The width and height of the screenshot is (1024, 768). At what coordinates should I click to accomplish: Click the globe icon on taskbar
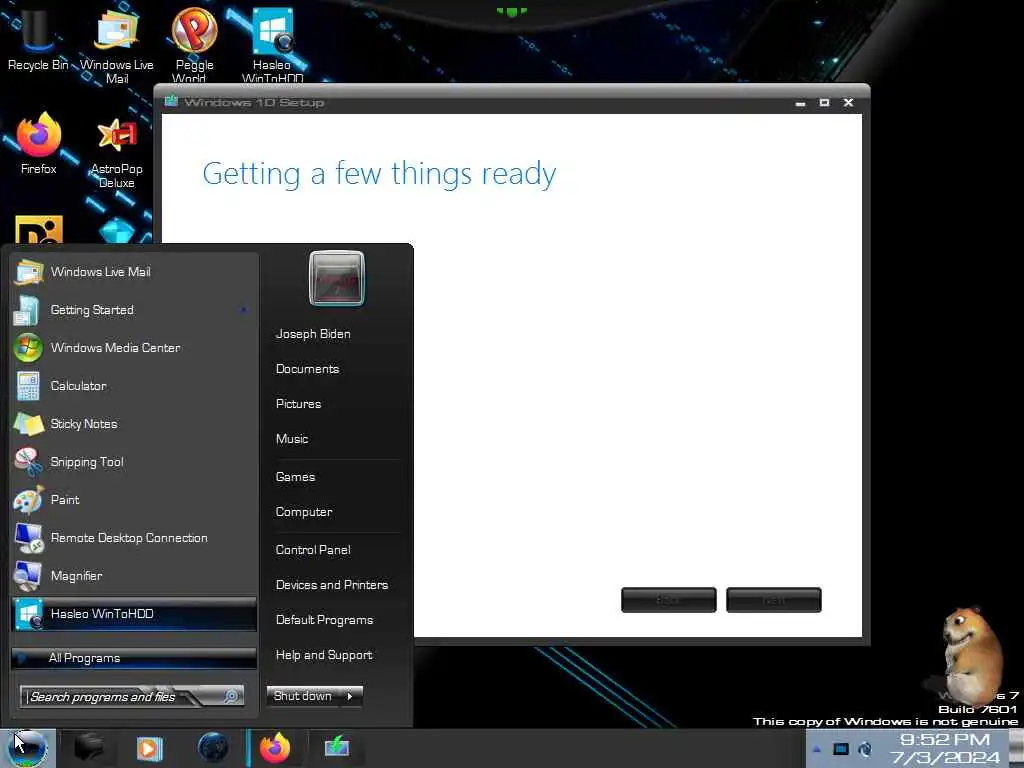(x=213, y=748)
